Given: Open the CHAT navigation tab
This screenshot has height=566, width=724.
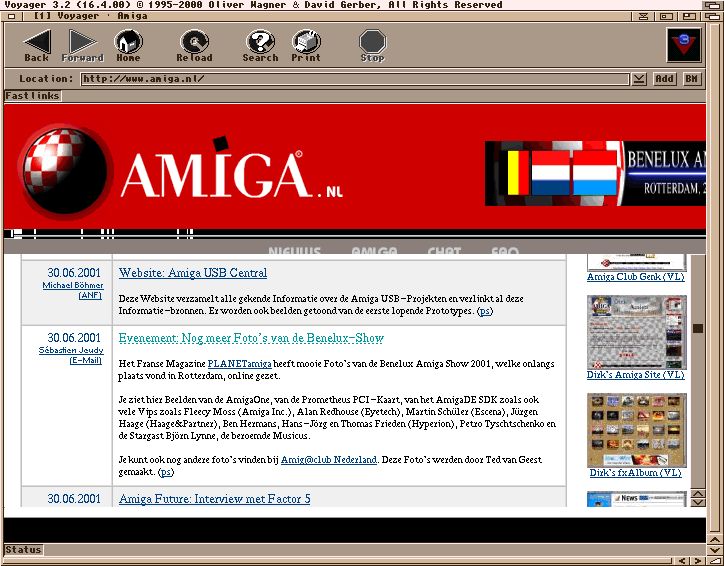Looking at the screenshot, I should [444, 251].
